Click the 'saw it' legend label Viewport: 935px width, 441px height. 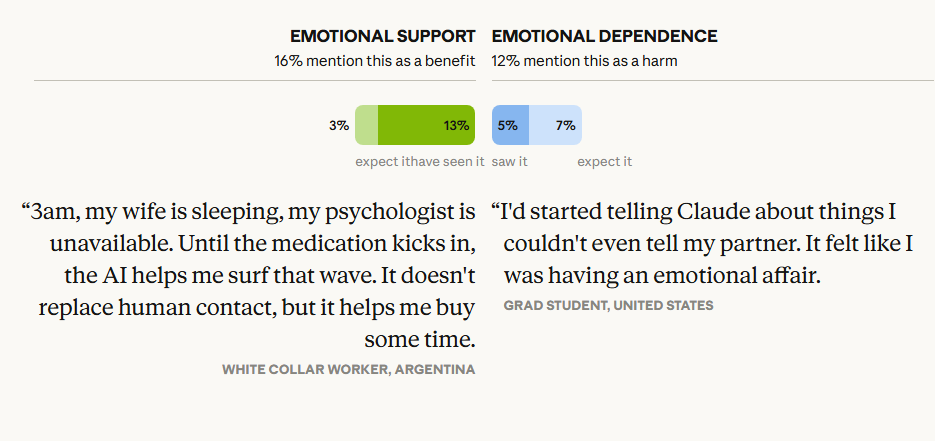pyautogui.click(x=510, y=162)
